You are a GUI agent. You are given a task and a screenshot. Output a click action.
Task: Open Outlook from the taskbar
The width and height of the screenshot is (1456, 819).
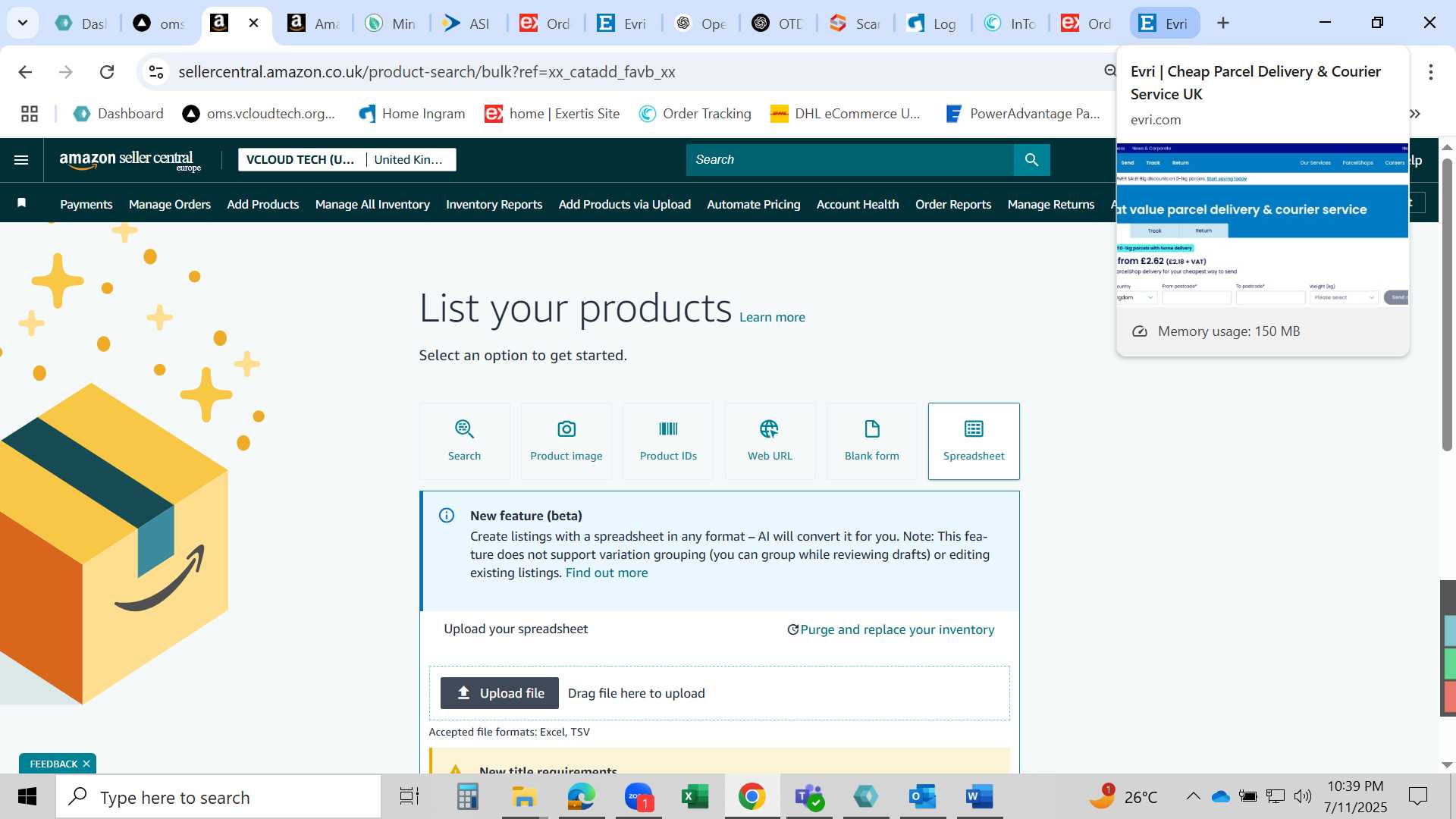(922, 796)
